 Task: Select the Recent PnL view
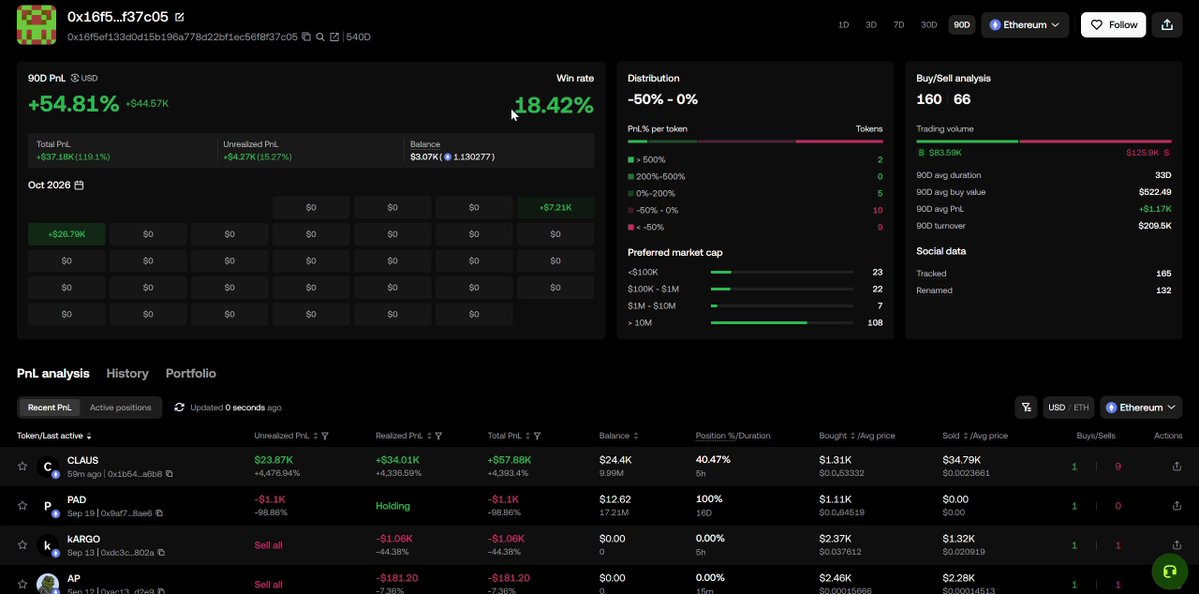click(50, 407)
